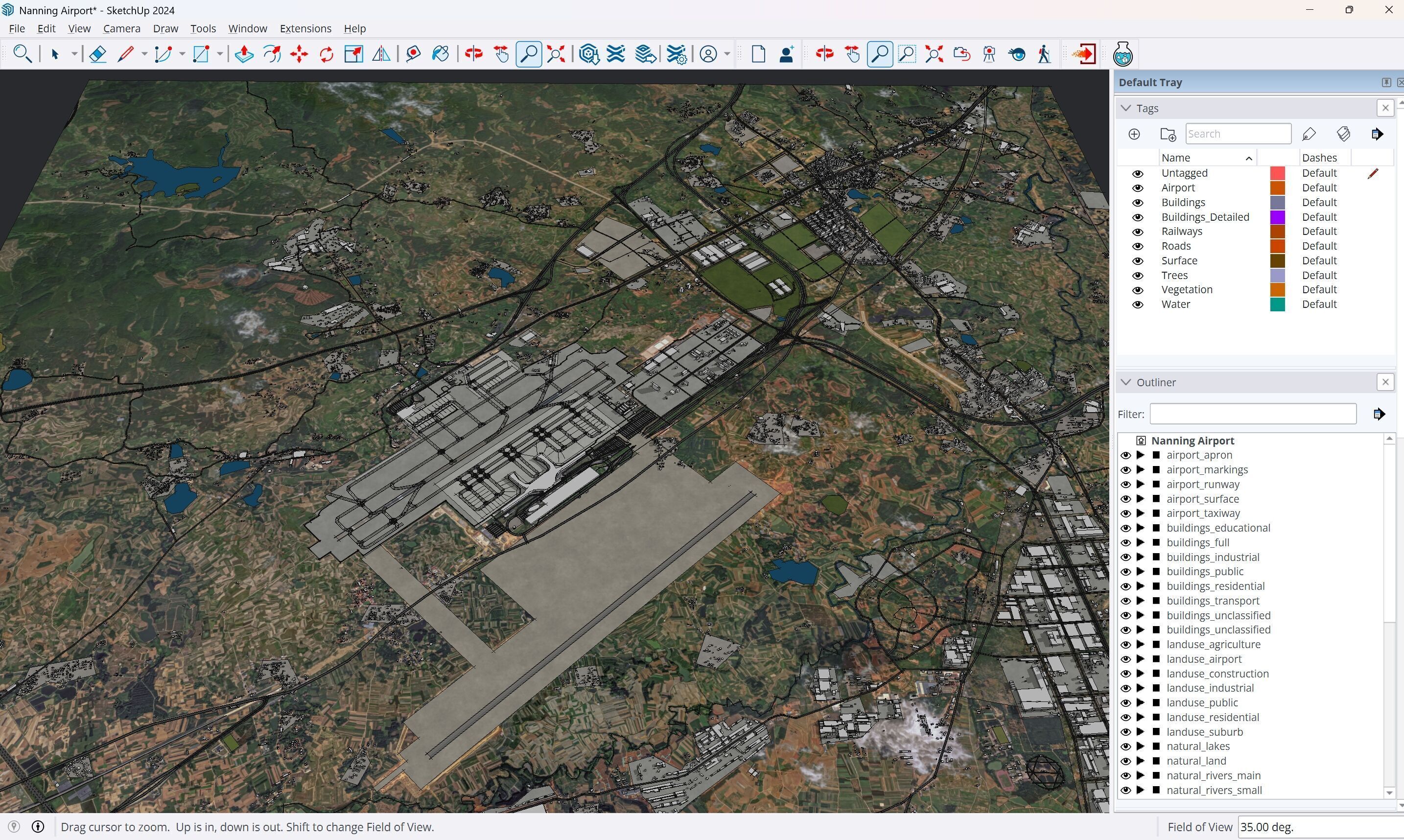Open the Search SketchUp magnifier tool
1404x840 pixels.
coord(22,54)
